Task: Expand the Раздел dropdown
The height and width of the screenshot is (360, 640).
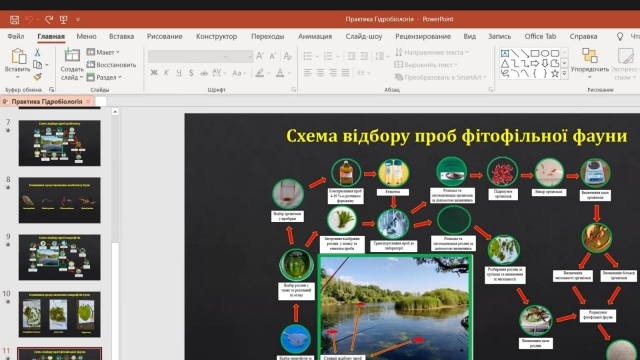Action: 104,77
